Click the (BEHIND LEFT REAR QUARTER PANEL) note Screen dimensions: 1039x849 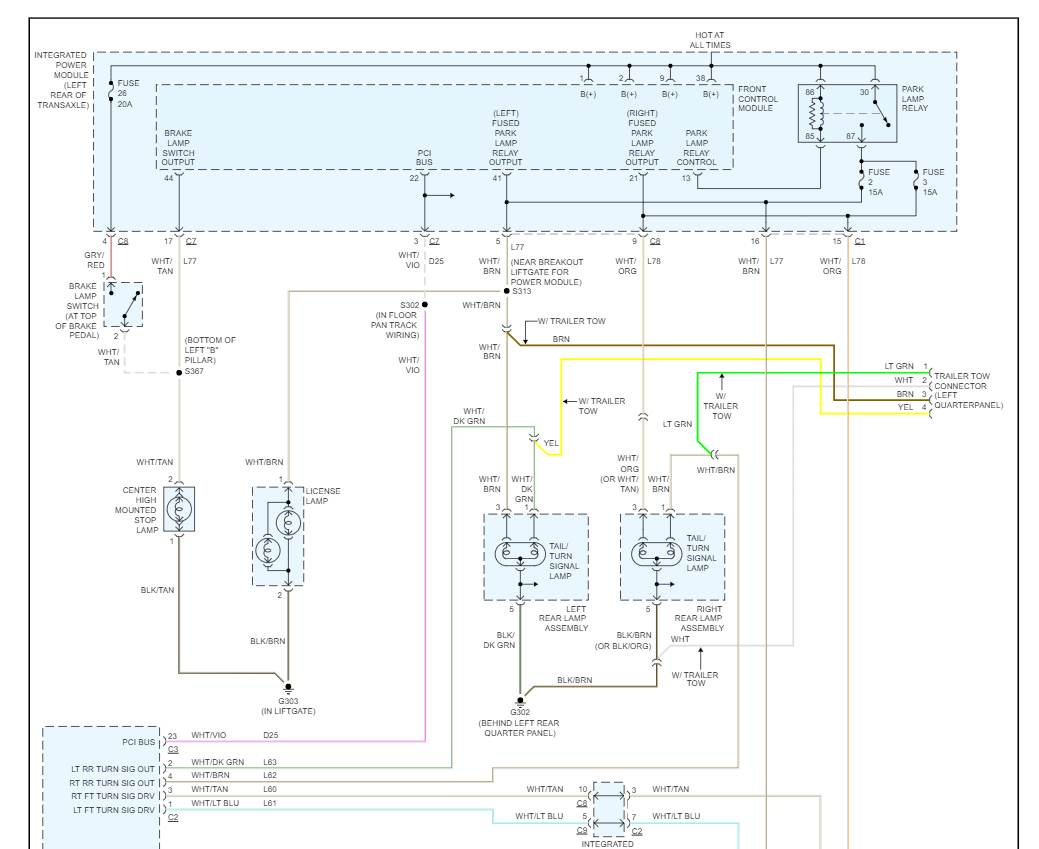[x=519, y=728]
